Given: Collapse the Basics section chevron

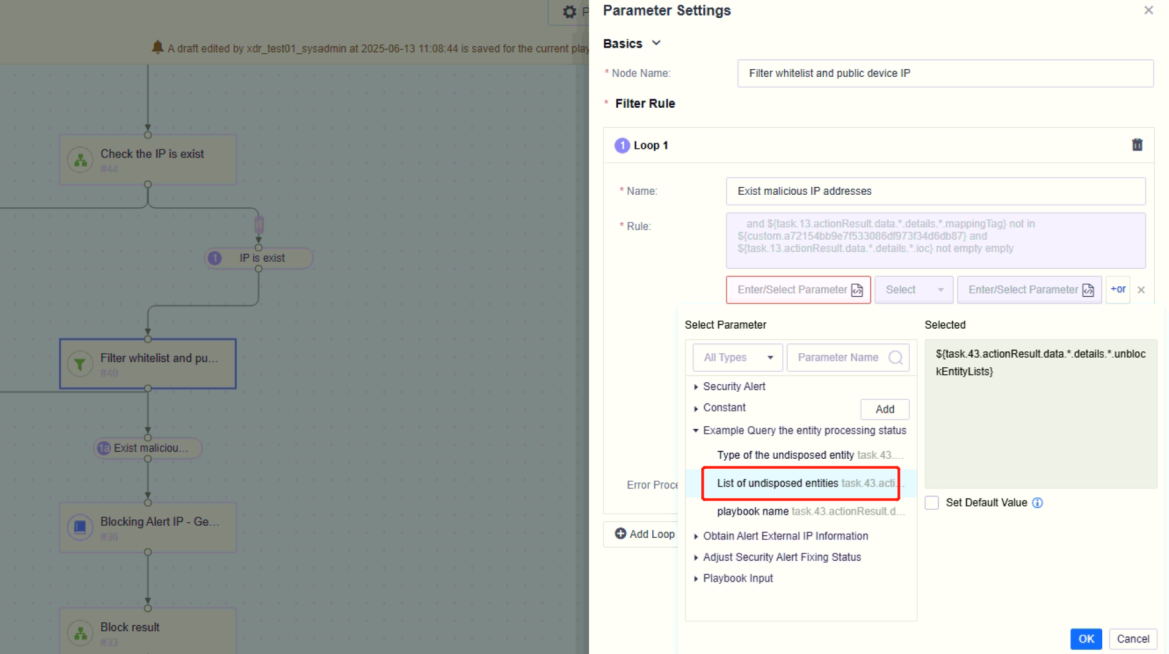Looking at the screenshot, I should [x=656, y=43].
